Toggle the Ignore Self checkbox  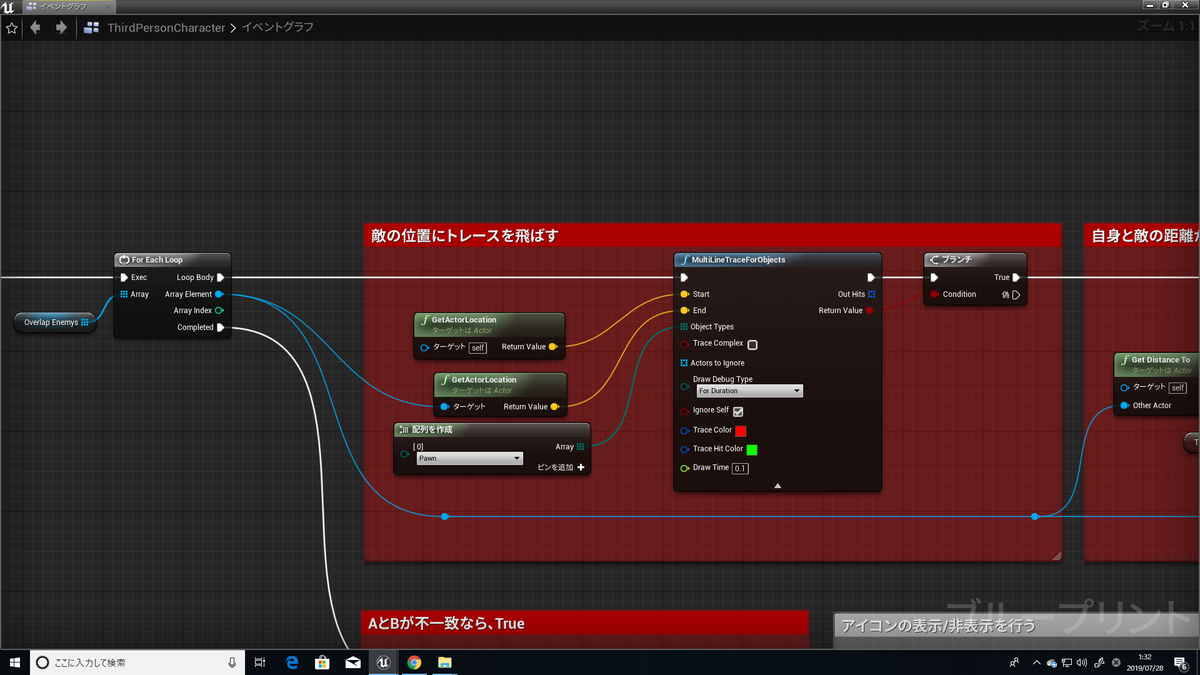738,411
